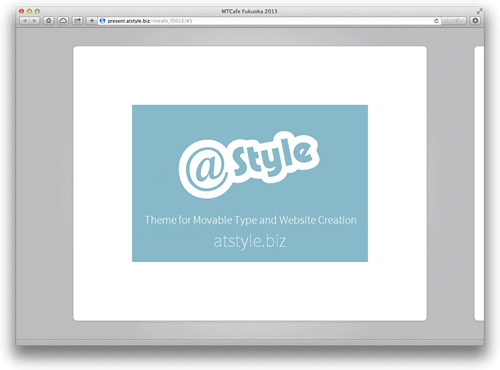Go back with the Safari back arrow
The height and width of the screenshot is (370, 500).
pyautogui.click(x=25, y=21)
